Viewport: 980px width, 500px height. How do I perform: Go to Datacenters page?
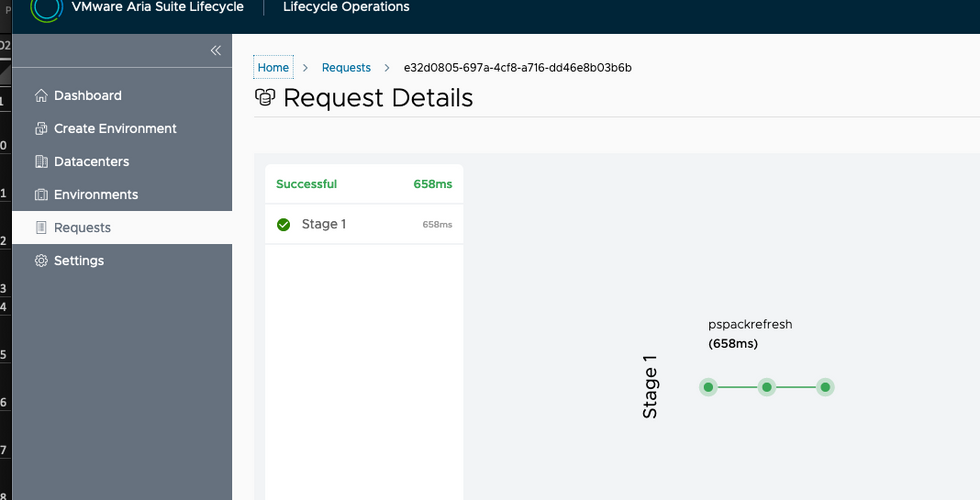[91, 162]
